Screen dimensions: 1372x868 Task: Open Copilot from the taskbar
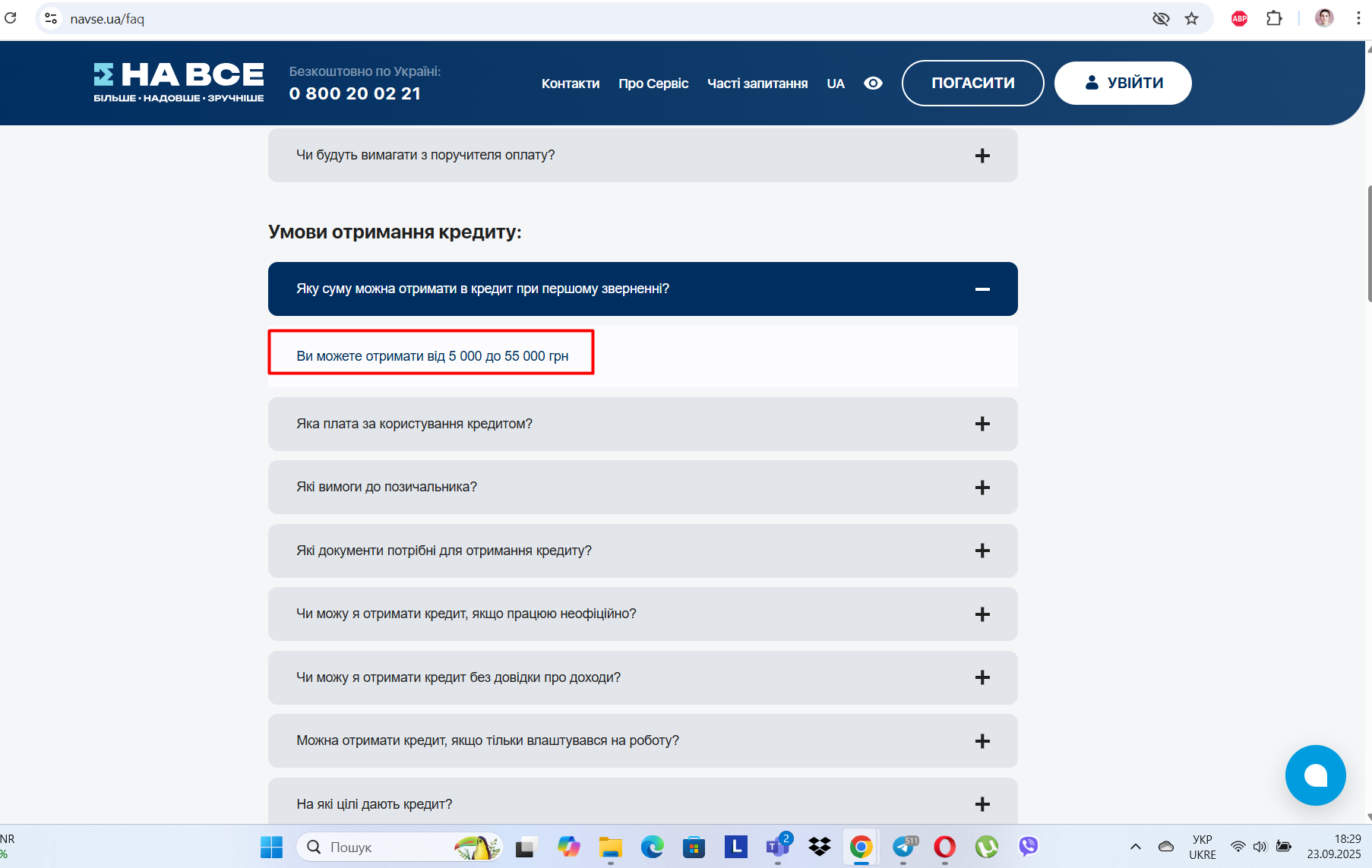click(x=568, y=847)
